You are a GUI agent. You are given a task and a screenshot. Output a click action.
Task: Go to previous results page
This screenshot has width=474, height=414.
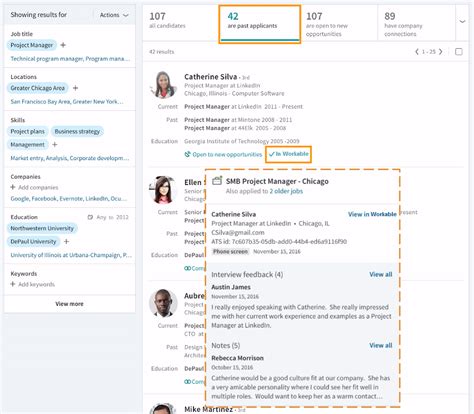coord(417,52)
